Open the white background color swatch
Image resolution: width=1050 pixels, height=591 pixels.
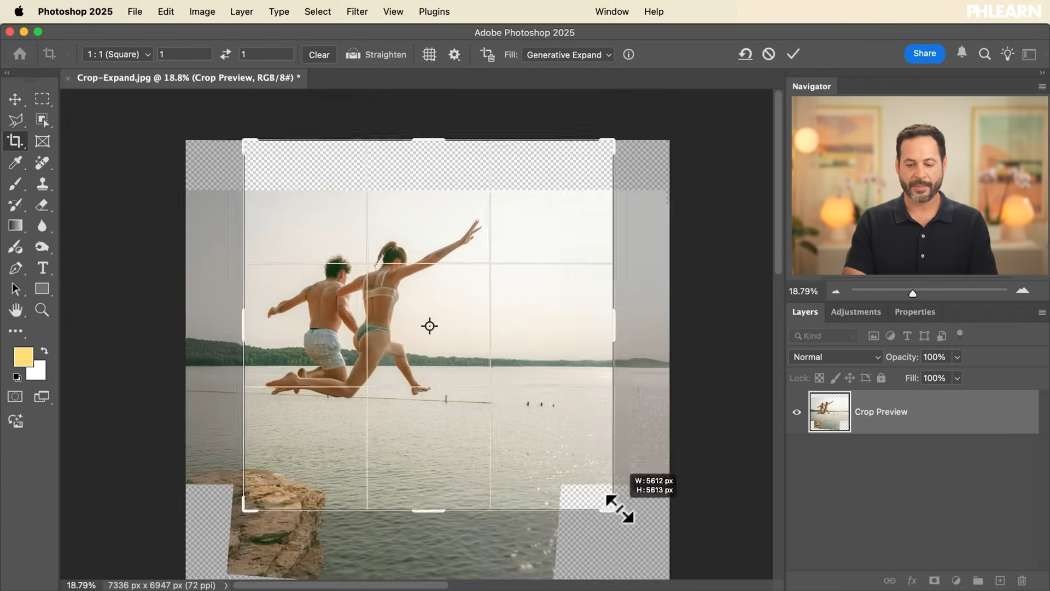39,373
